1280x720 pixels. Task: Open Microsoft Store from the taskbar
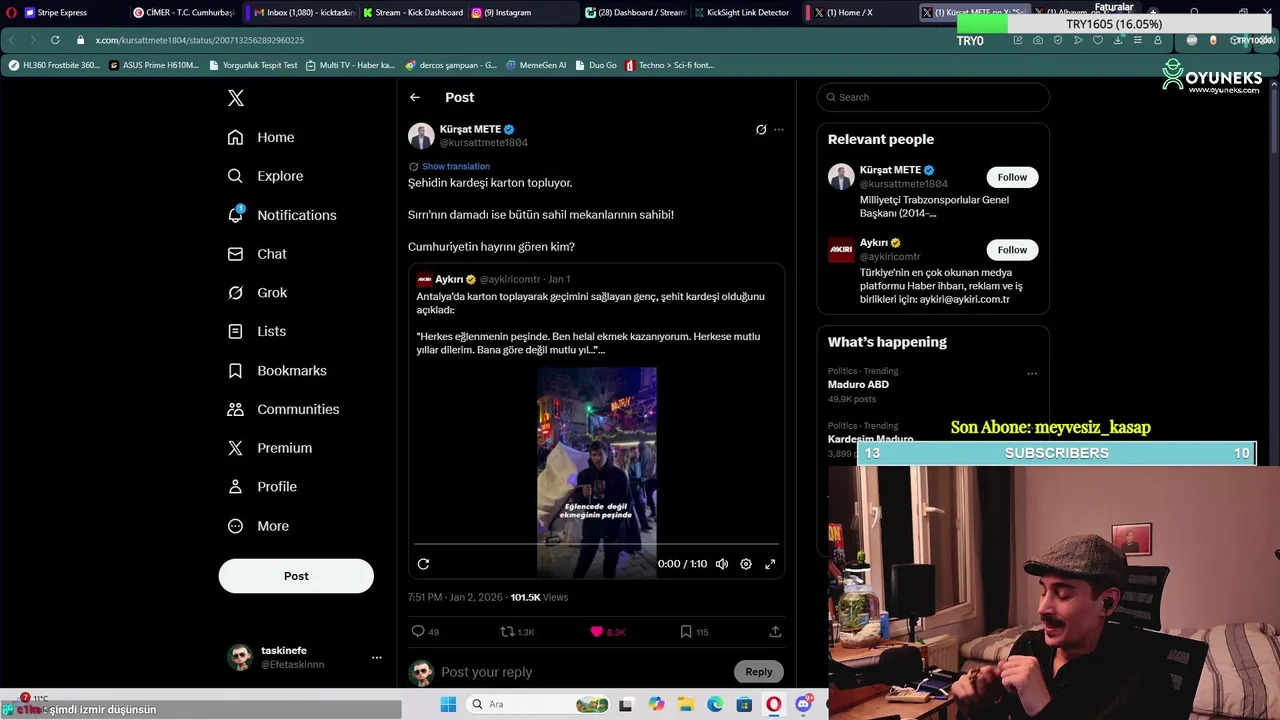click(744, 704)
